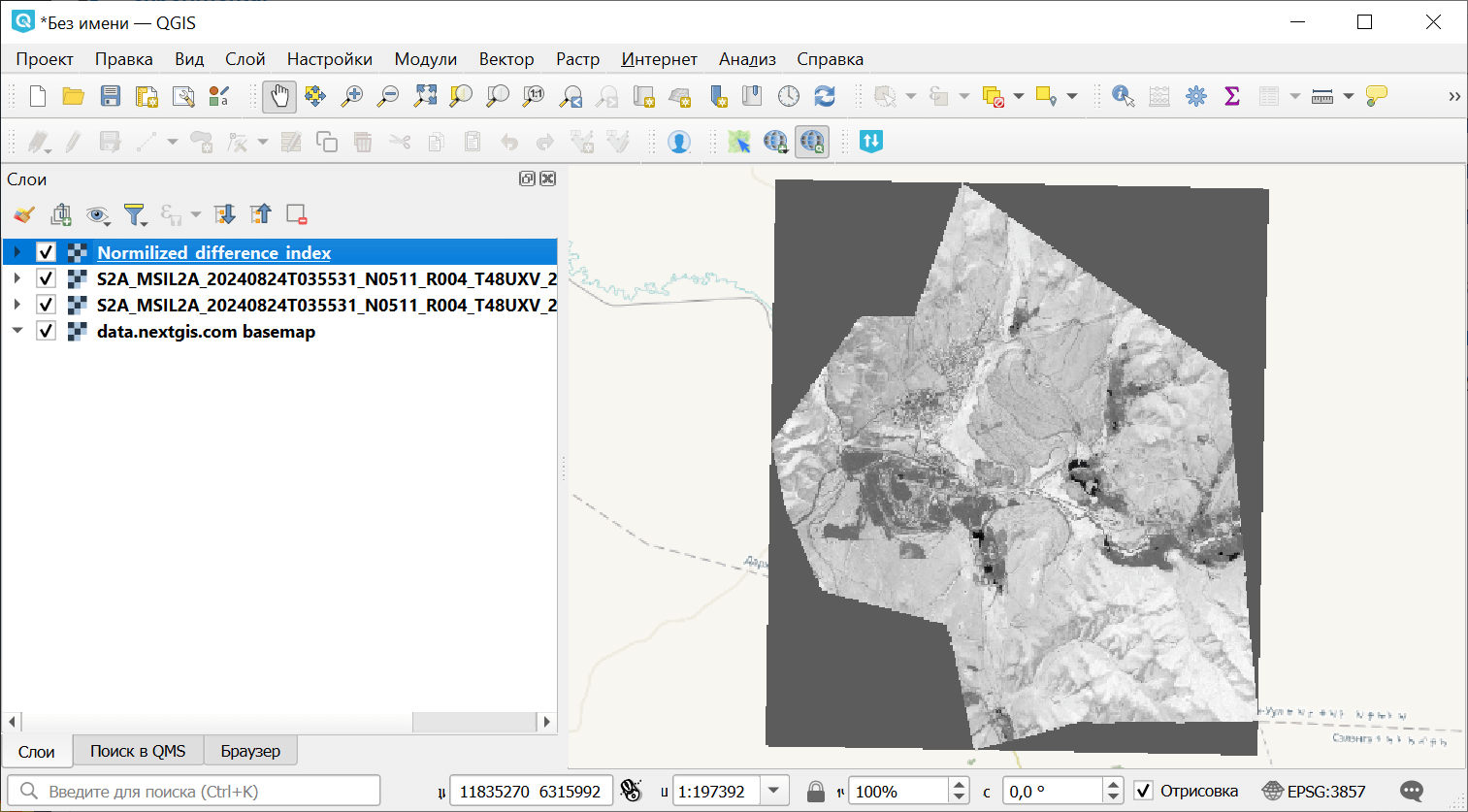Hide the Normilized_difference_index layer
The height and width of the screenshot is (812, 1468).
(46, 252)
